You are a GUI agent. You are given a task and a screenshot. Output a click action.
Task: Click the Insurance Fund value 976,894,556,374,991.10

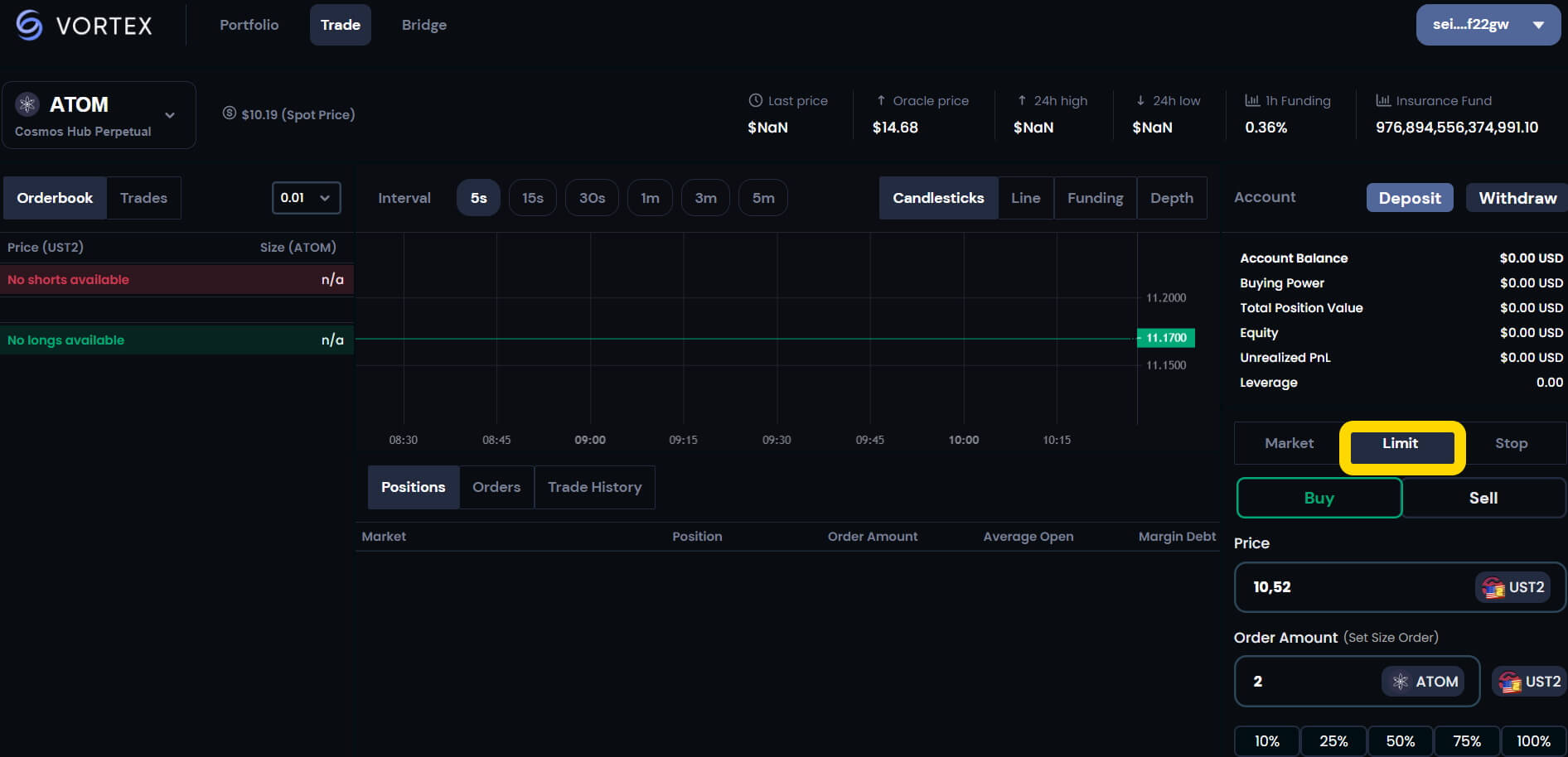1457,128
